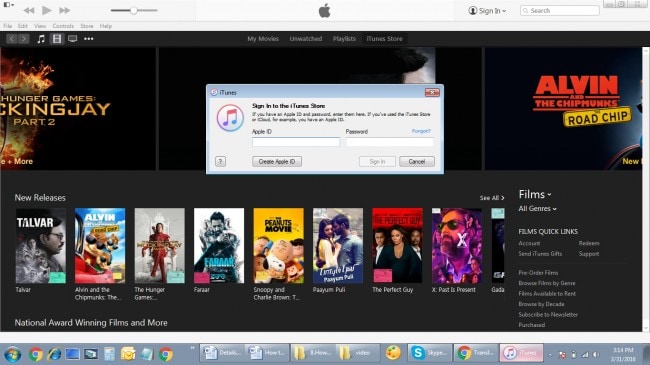Switch to the Playlists tab

pyautogui.click(x=344, y=39)
